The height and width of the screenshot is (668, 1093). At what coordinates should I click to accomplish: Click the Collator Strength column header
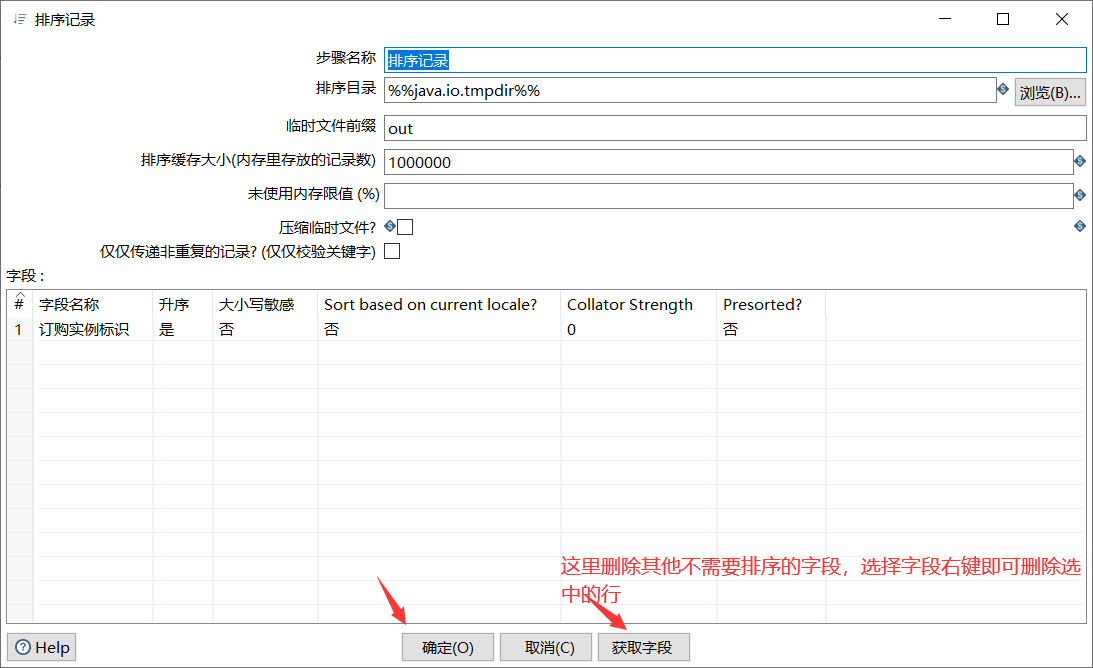click(639, 305)
